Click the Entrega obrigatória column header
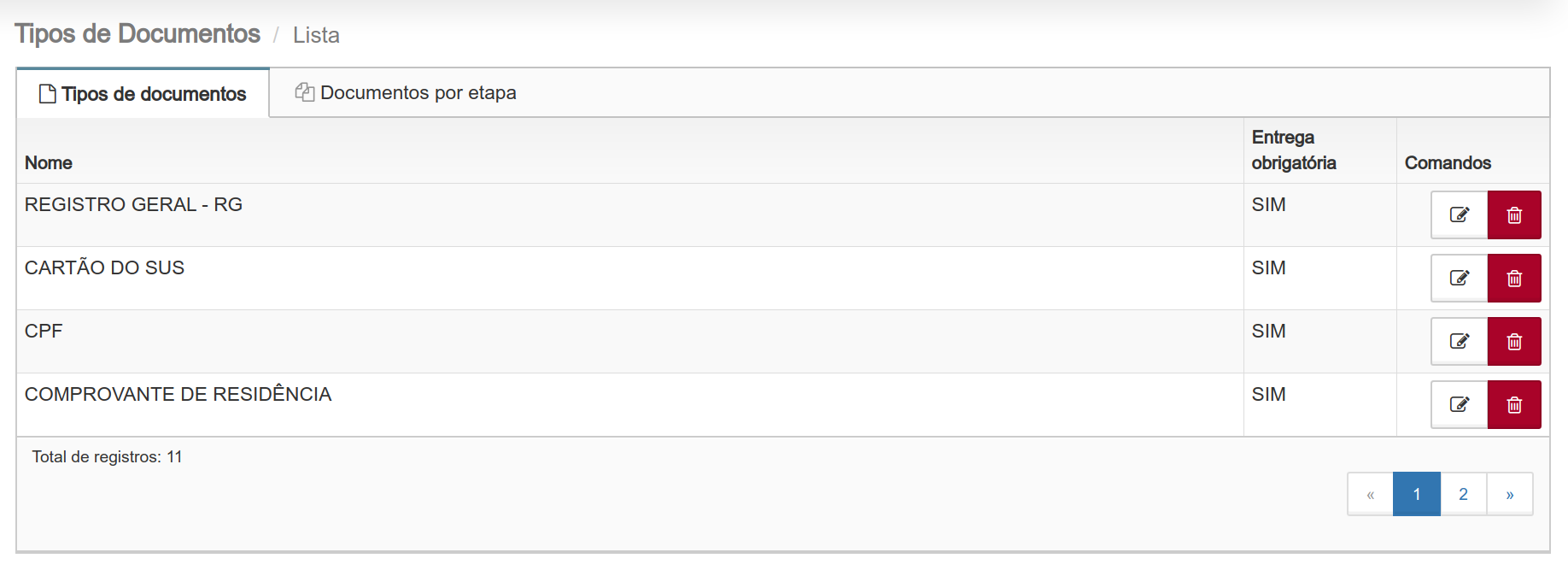The height and width of the screenshot is (570, 1568). pos(1294,150)
